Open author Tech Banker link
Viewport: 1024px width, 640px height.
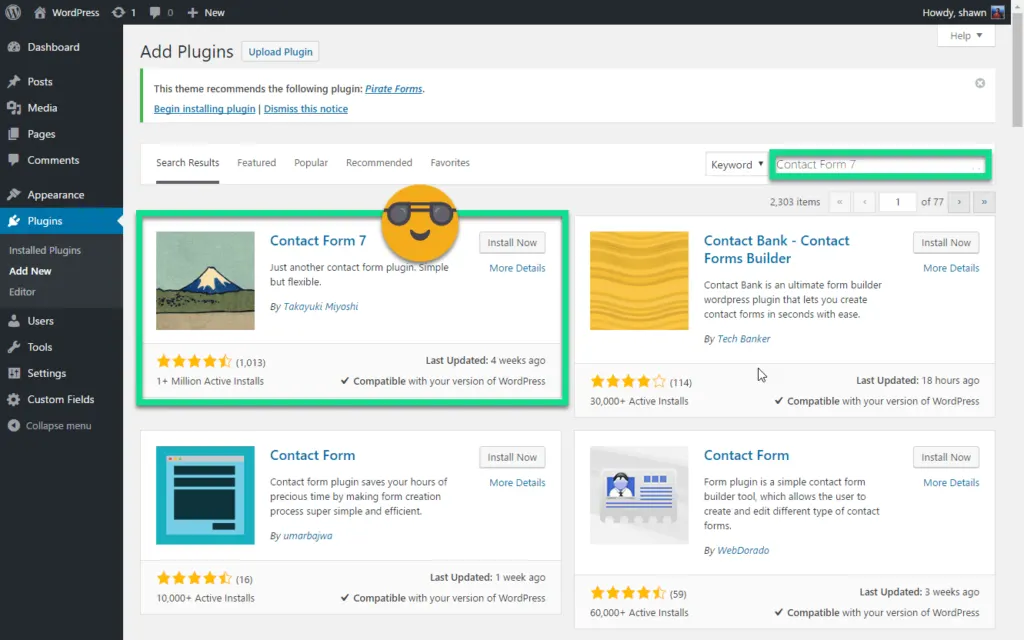tap(743, 339)
